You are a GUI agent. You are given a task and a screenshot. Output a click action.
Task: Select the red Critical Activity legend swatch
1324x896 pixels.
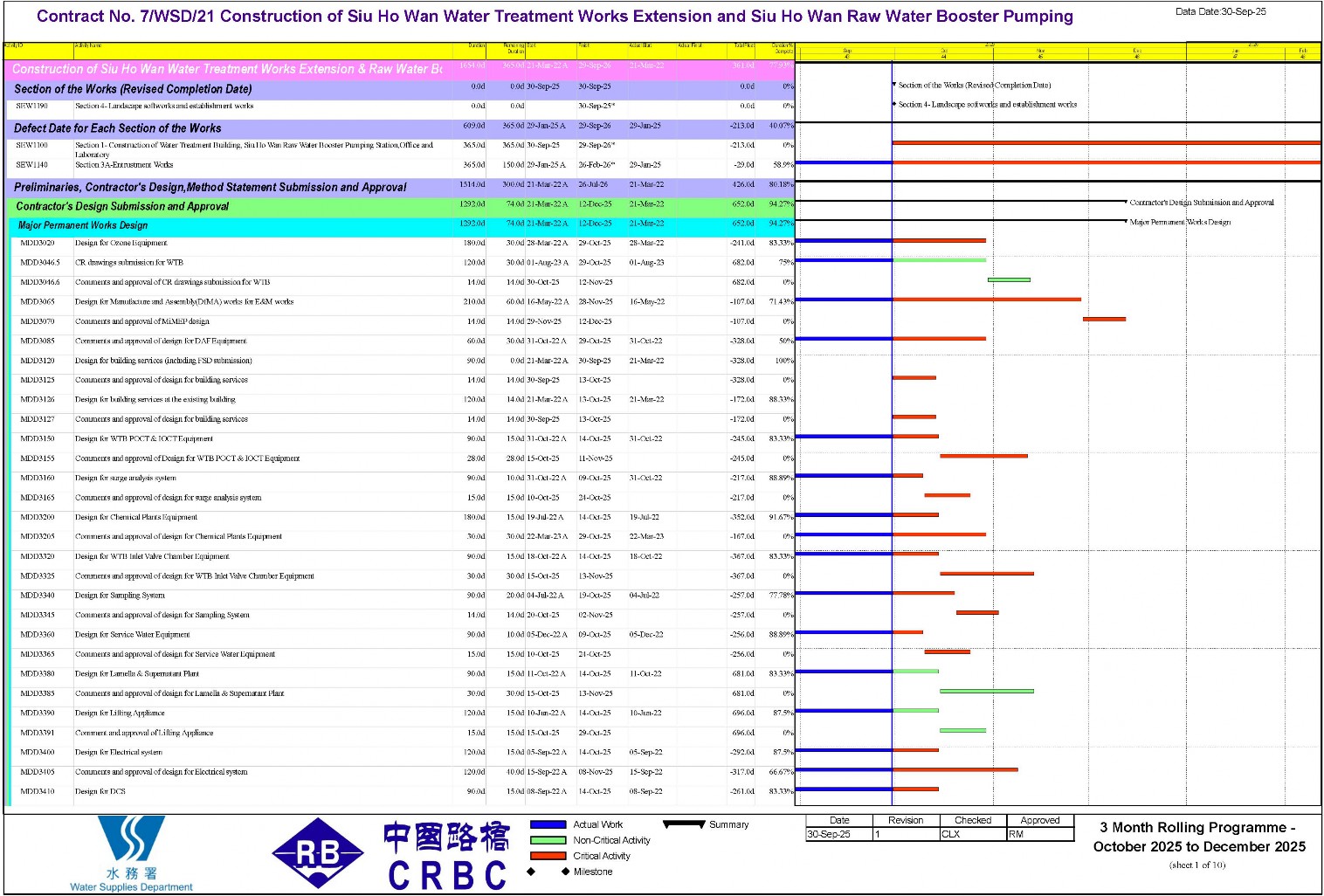(548, 856)
